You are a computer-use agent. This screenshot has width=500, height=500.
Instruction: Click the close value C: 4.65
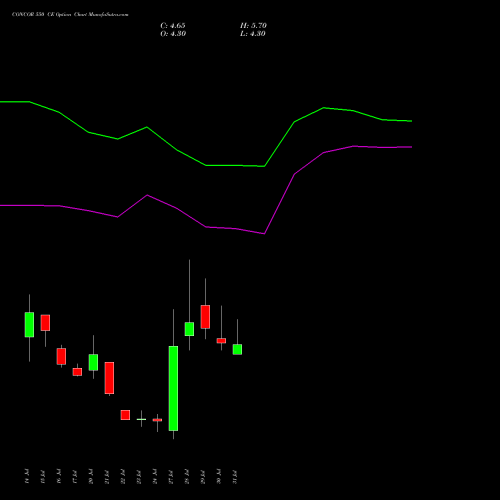point(173,26)
